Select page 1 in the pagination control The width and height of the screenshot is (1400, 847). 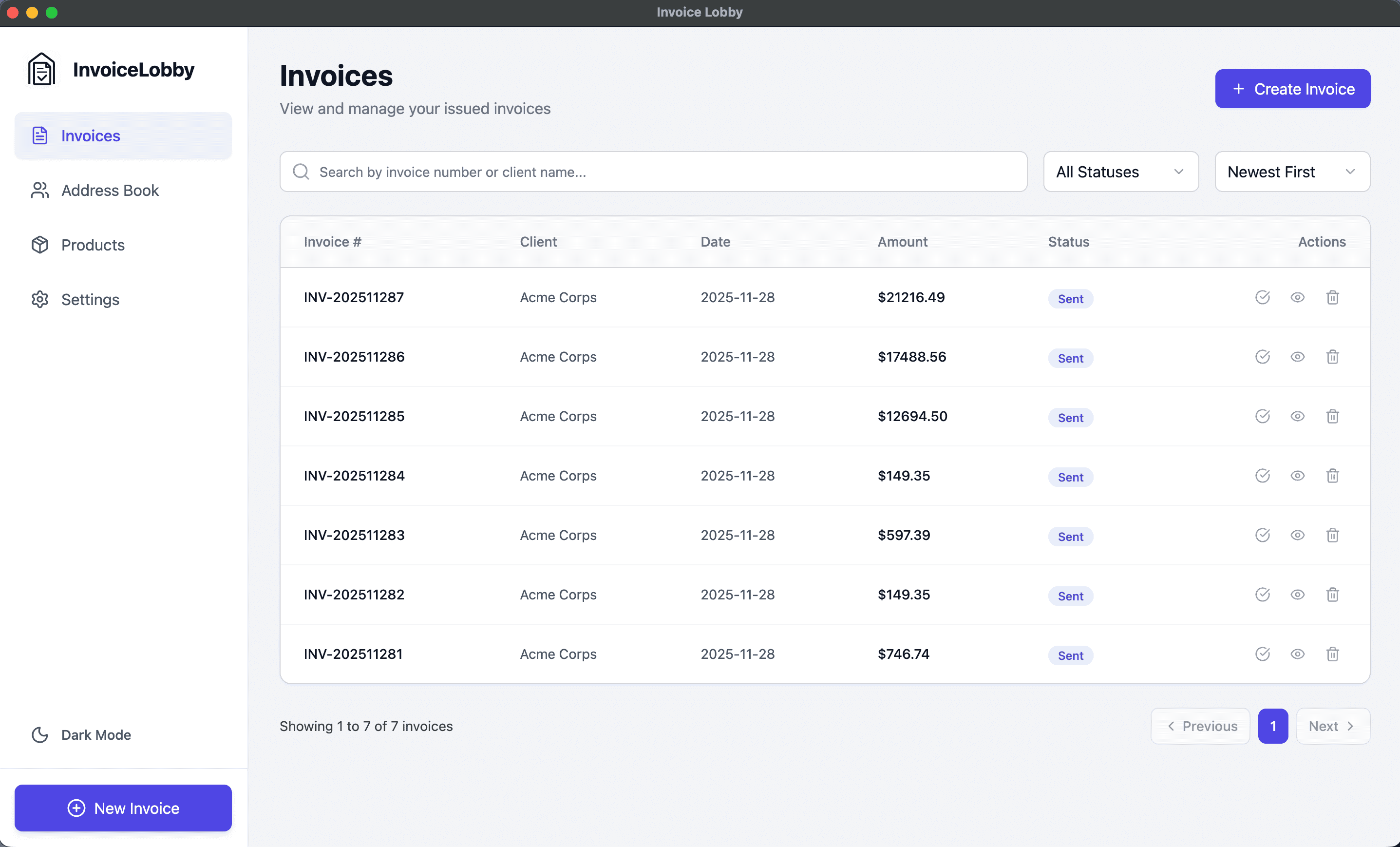tap(1273, 726)
